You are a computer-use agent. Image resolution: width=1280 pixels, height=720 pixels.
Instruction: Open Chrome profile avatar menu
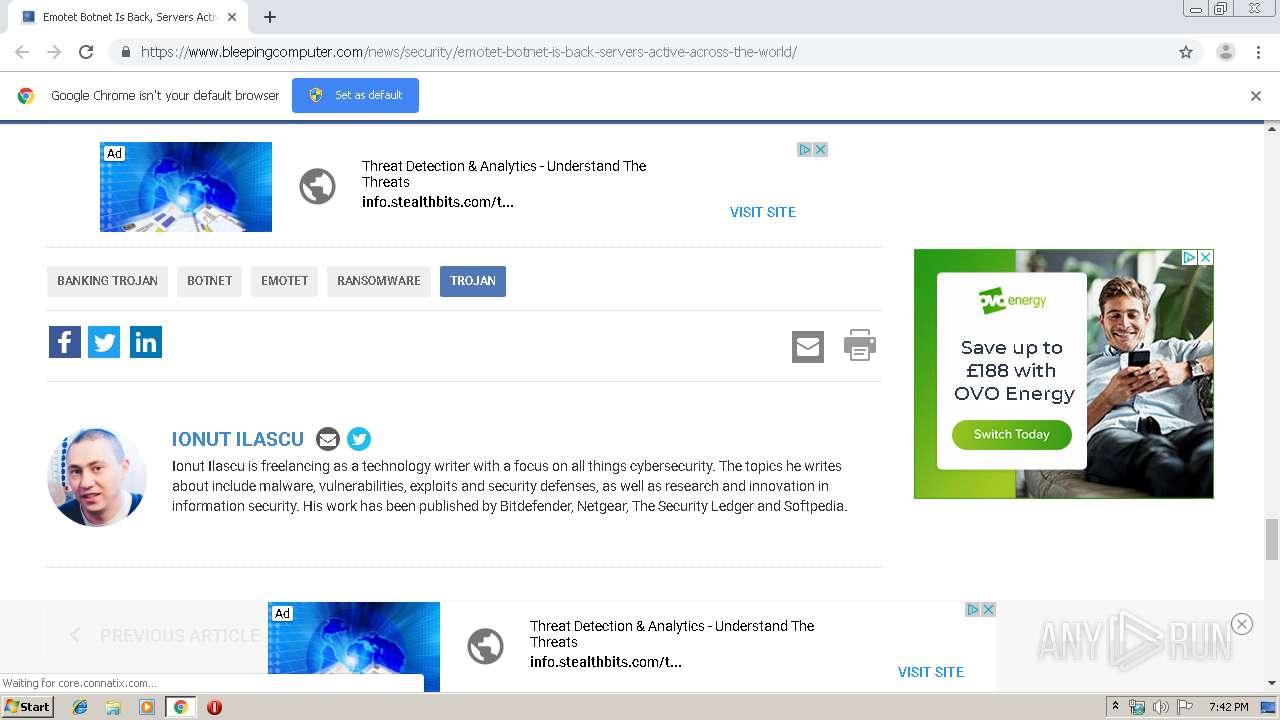click(1226, 52)
